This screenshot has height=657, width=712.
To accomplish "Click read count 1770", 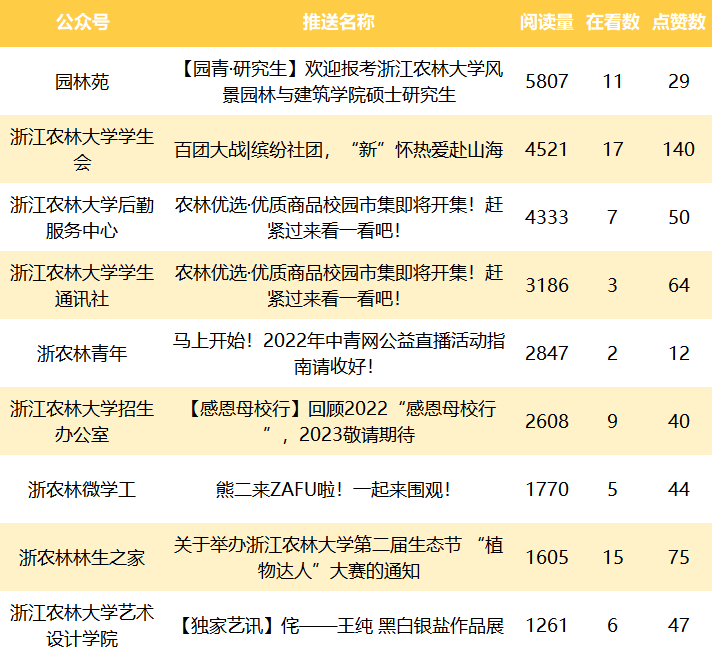I will point(547,489).
